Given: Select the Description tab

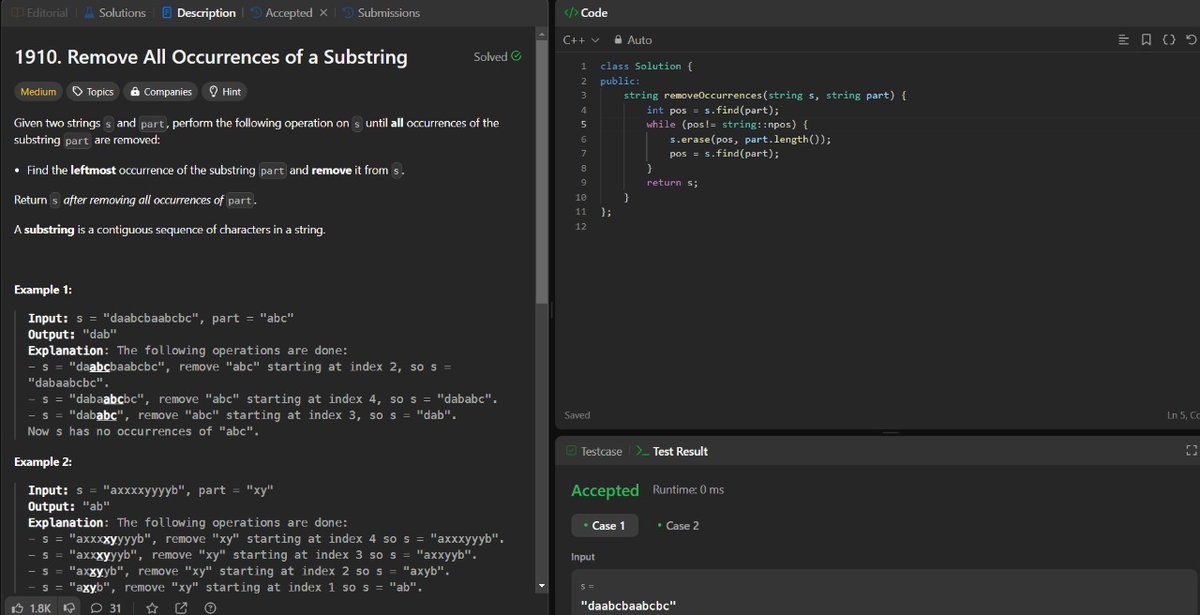Looking at the screenshot, I should [198, 13].
